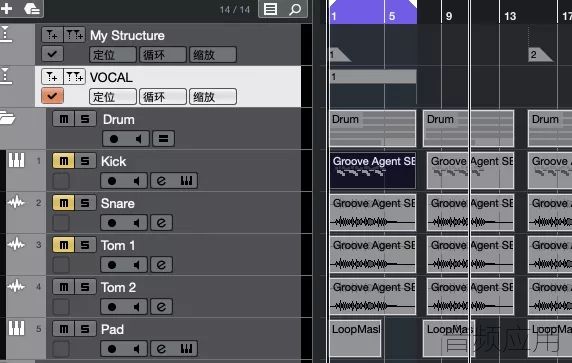Viewport: 572px width, 363px height.
Task: Solo the Snare track
Action: pyautogui.click(x=85, y=203)
